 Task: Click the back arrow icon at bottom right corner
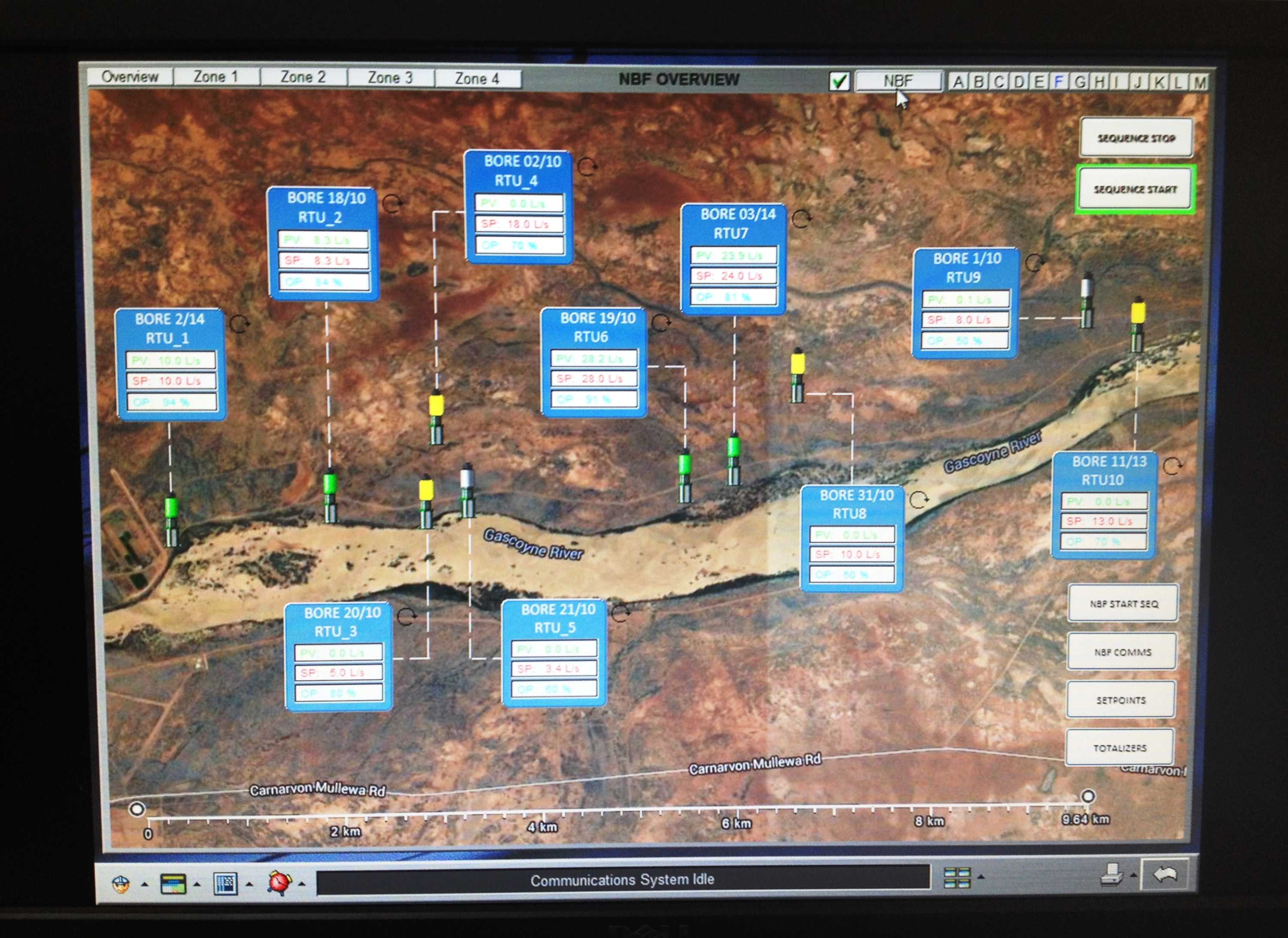[1168, 875]
